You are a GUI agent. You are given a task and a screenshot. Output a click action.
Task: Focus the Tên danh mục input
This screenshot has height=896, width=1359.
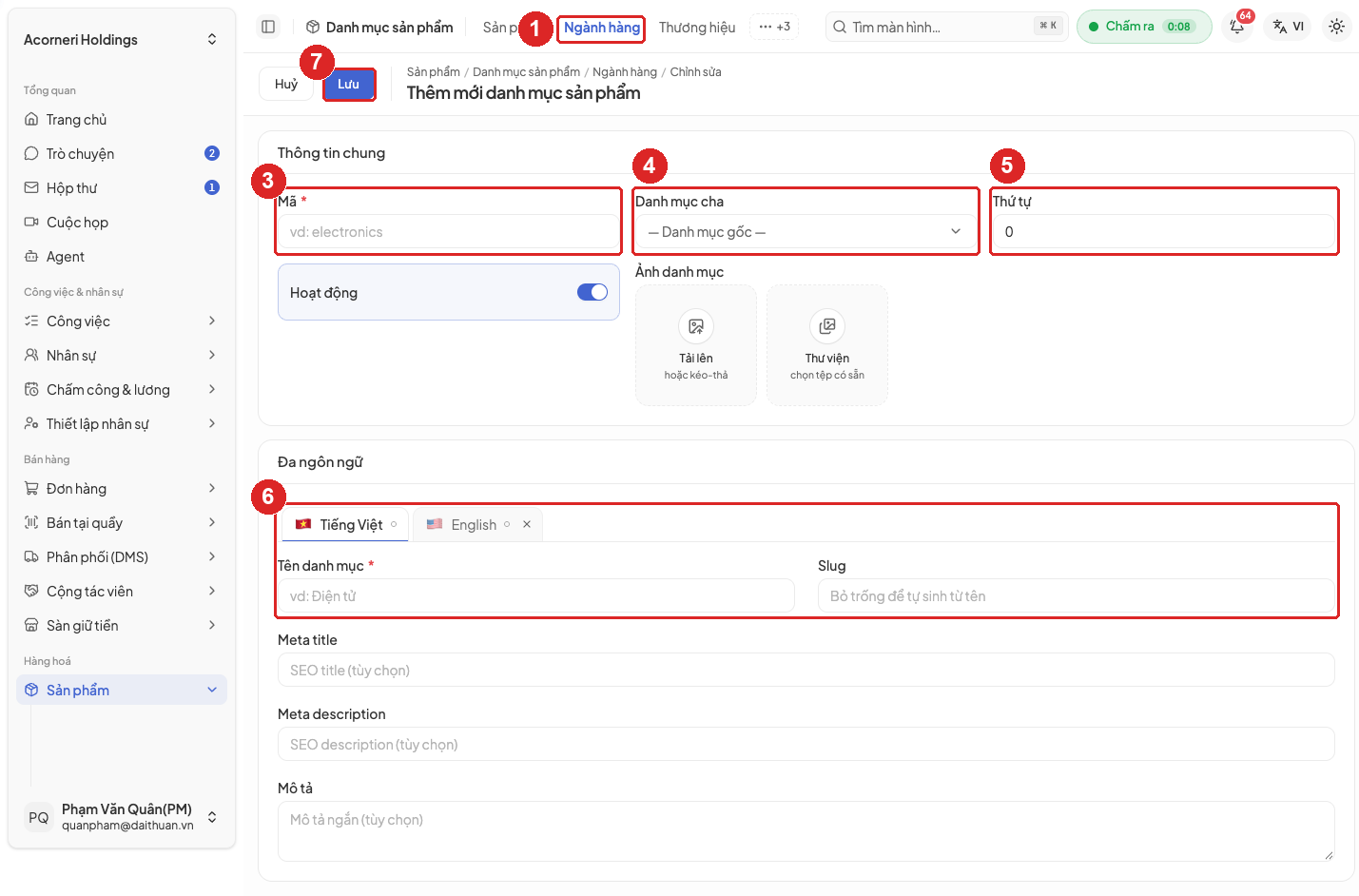(x=536, y=596)
